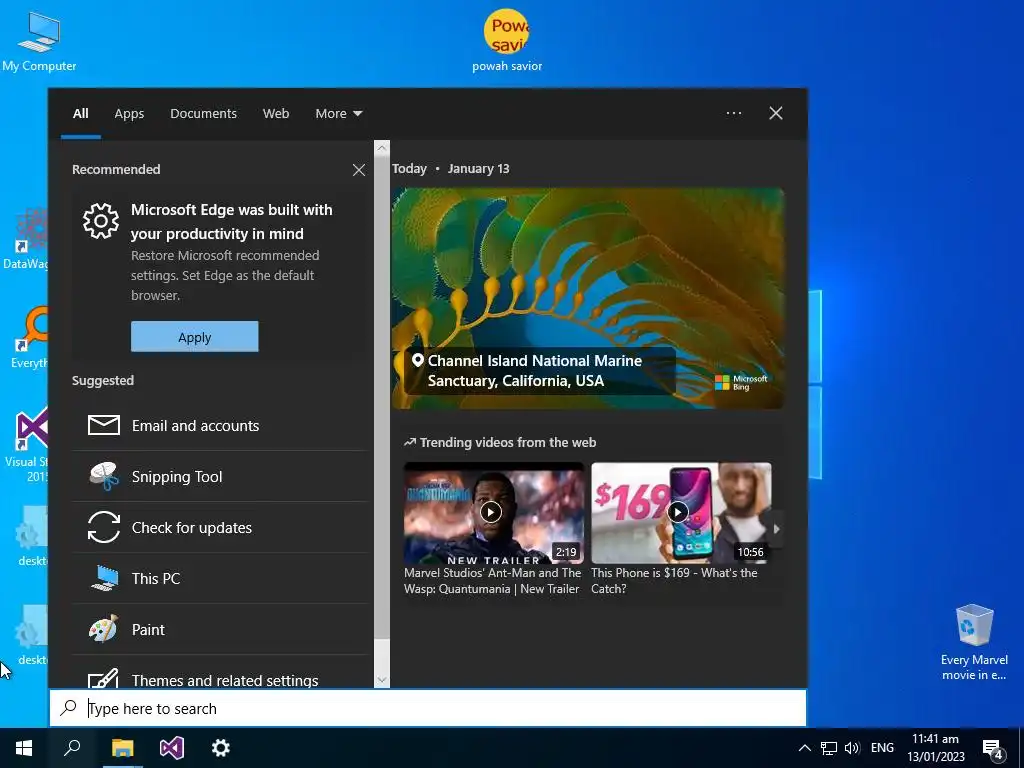Open the search panel options ellipsis
This screenshot has width=1024, height=768.
coord(734,113)
